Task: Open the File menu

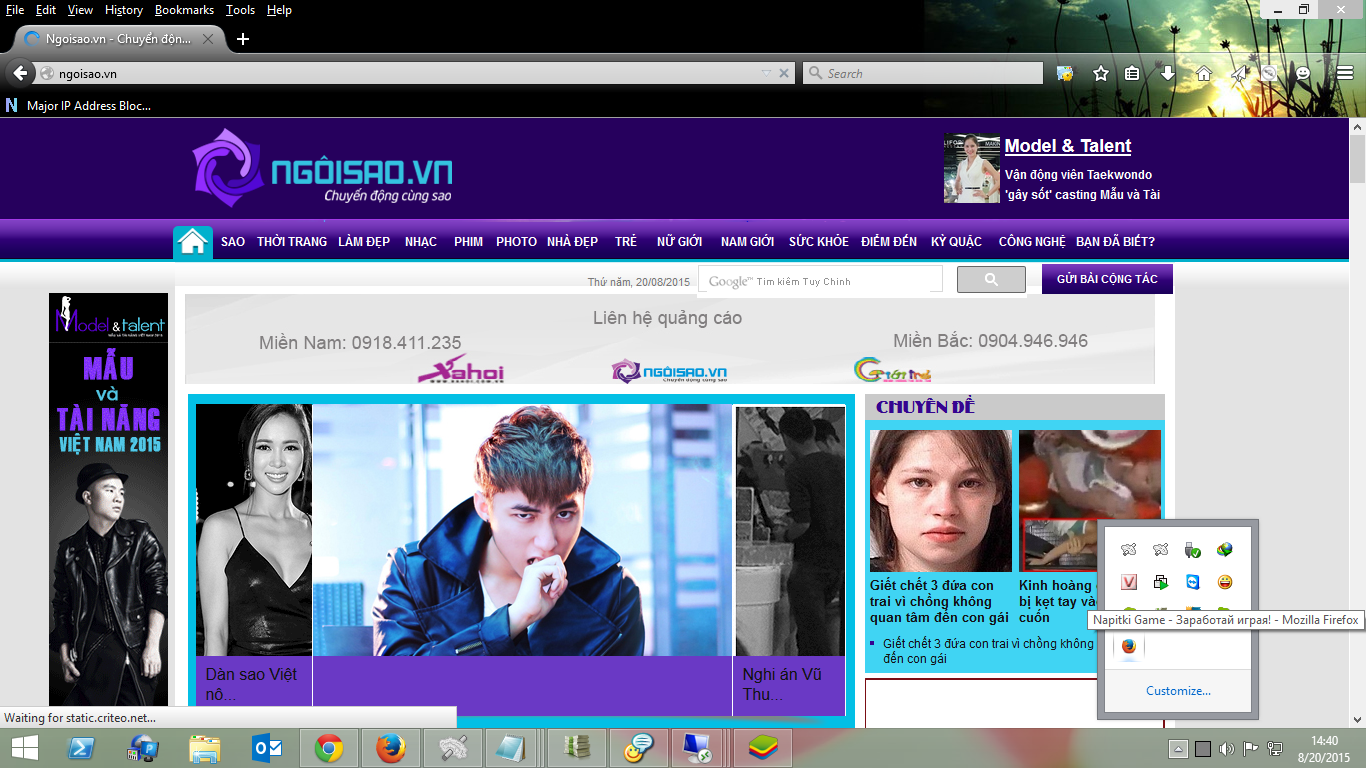Action: [15, 10]
